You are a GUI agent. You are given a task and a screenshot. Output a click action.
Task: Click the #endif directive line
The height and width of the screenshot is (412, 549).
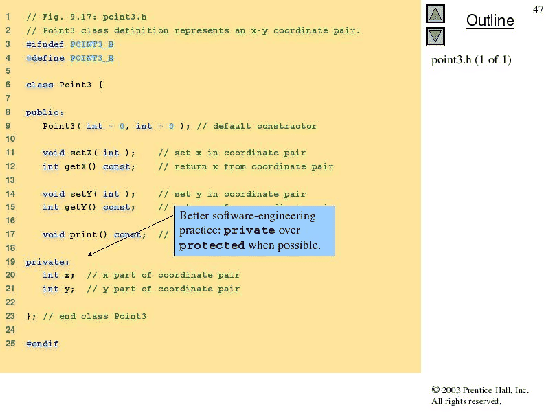pos(42,343)
